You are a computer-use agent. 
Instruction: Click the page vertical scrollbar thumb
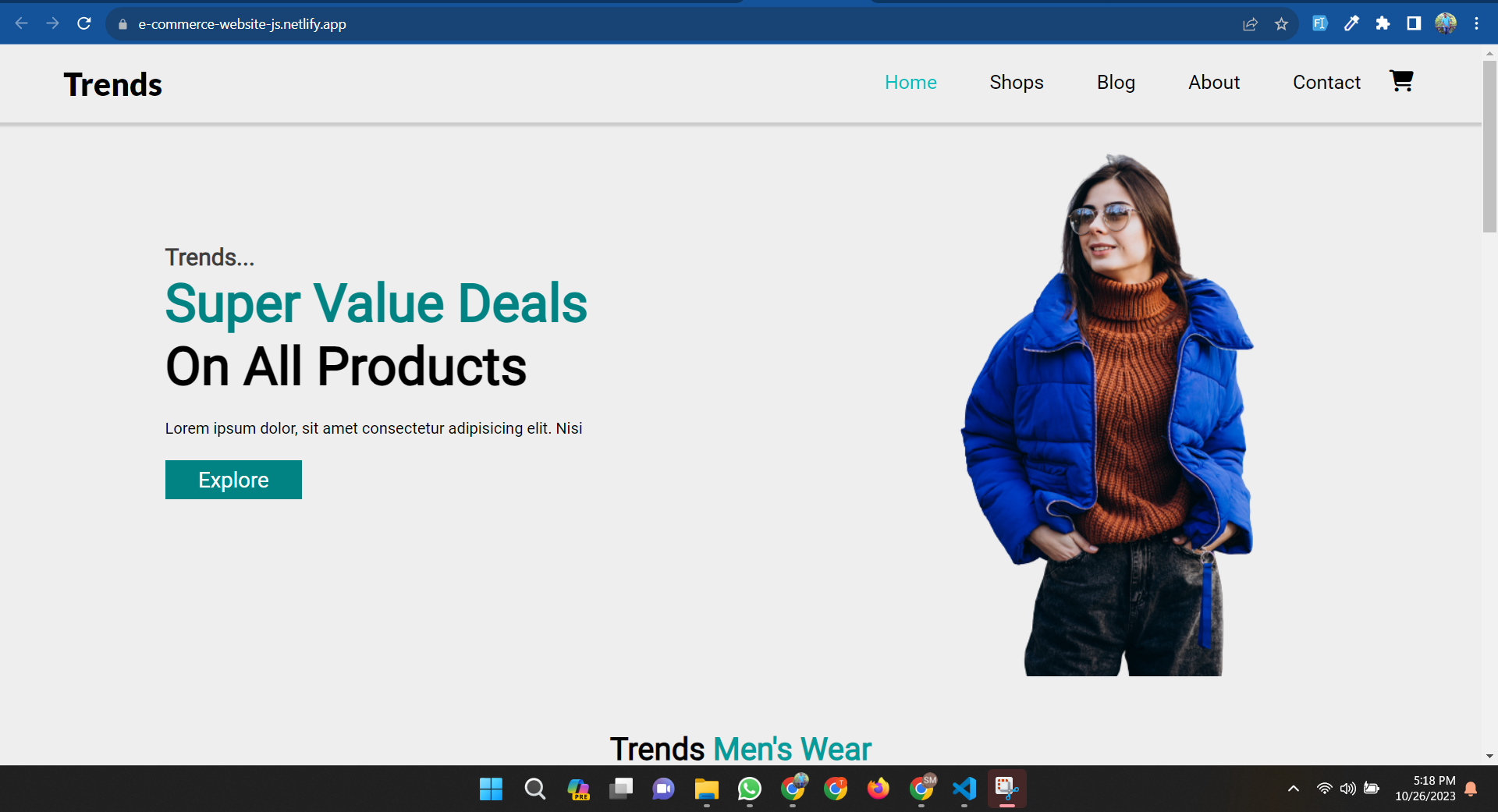(1489, 147)
